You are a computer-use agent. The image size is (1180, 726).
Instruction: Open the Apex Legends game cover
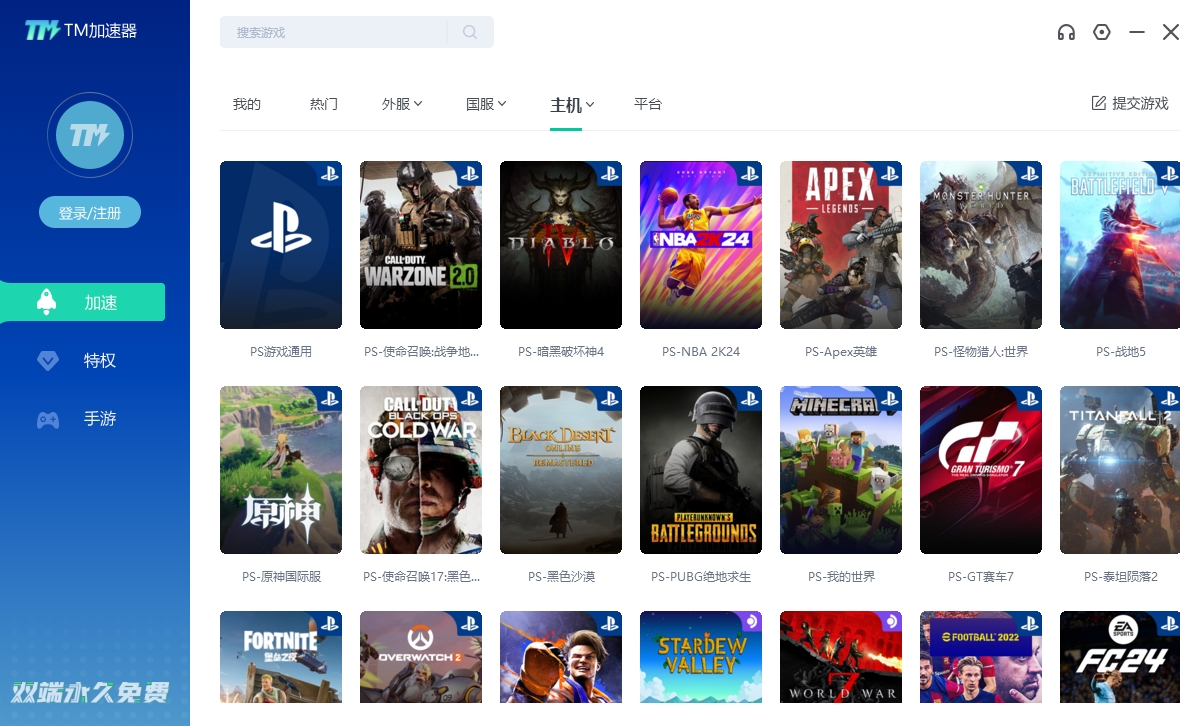pos(841,245)
